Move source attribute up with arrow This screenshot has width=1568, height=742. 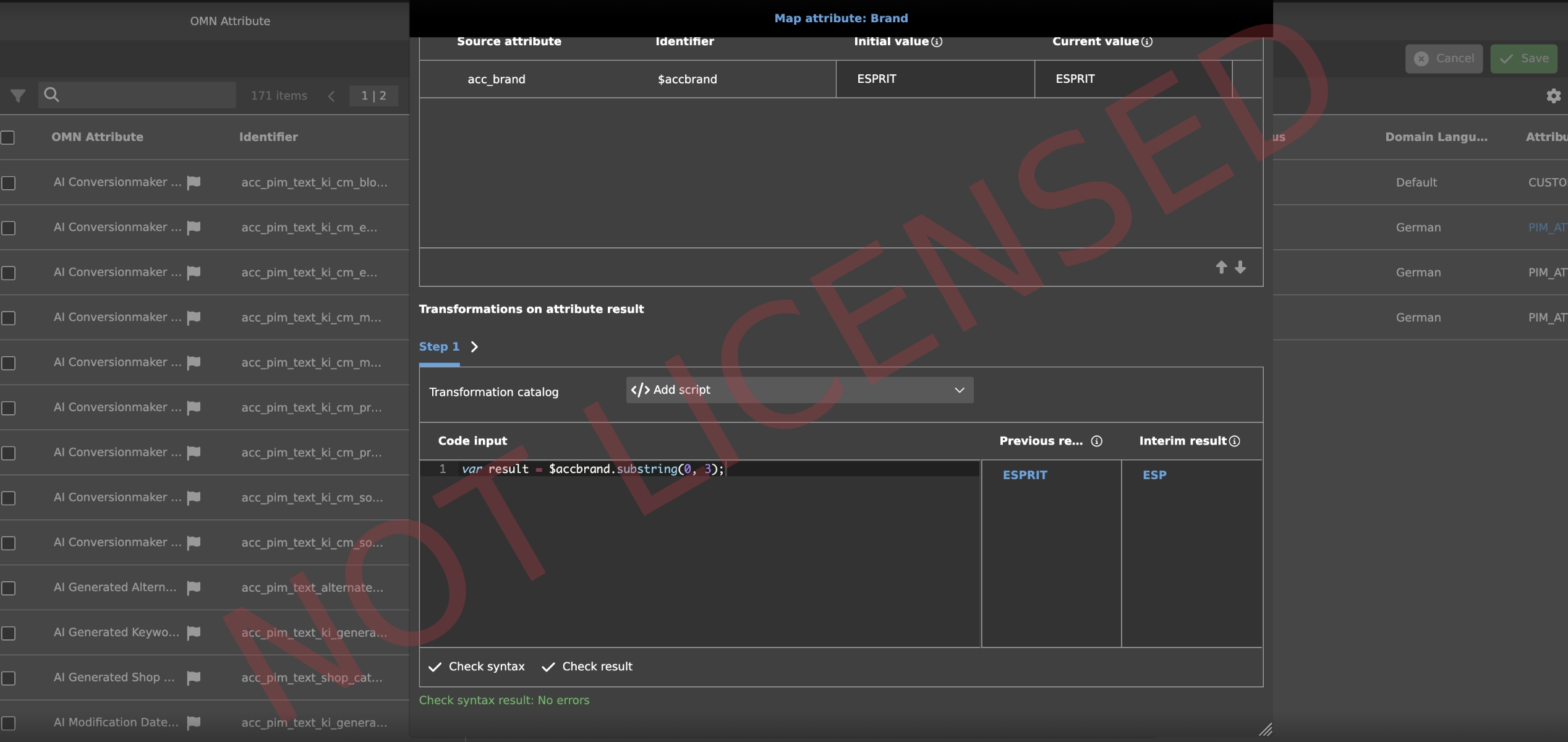(1221, 267)
